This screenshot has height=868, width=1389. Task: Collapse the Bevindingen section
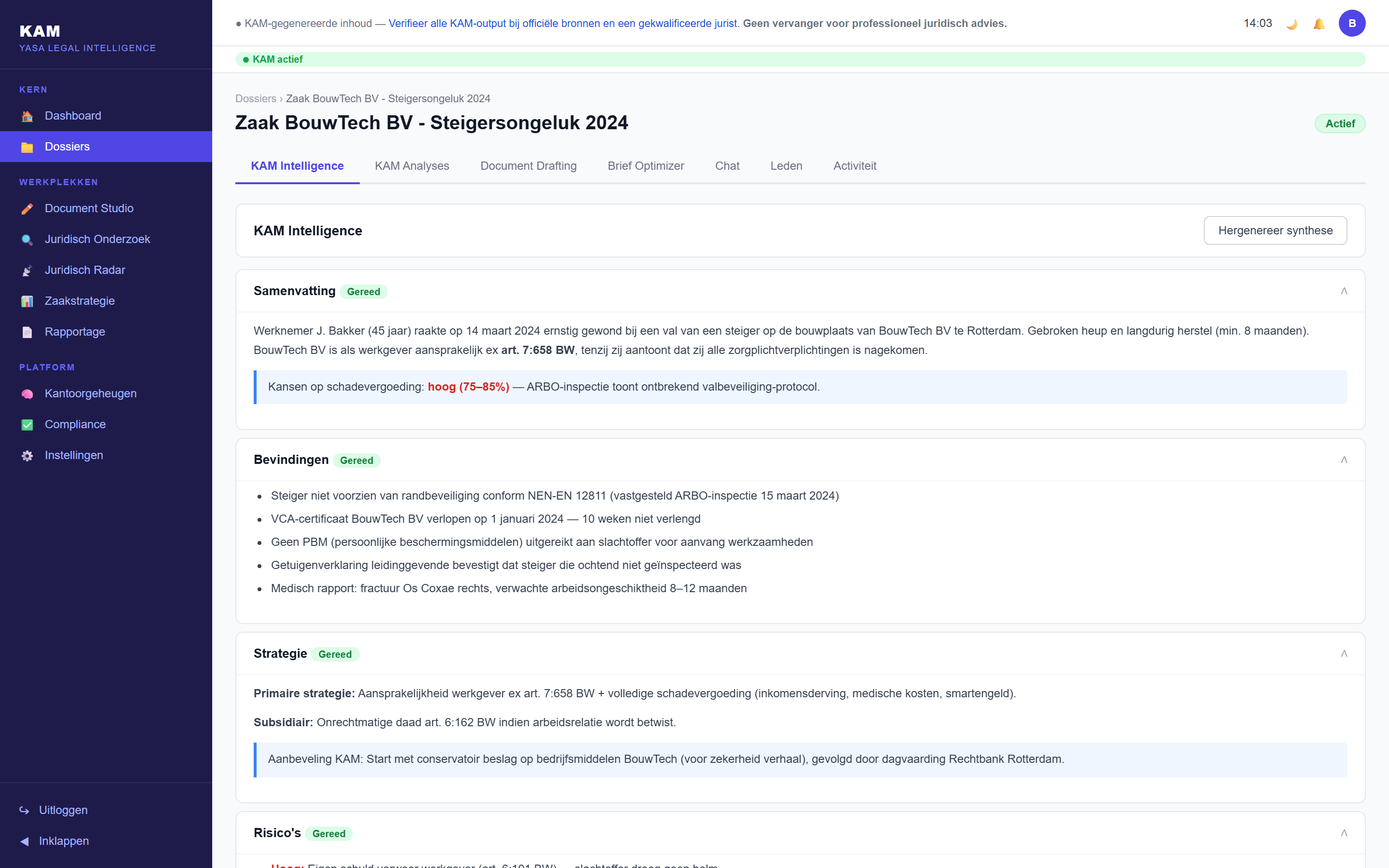click(1344, 460)
